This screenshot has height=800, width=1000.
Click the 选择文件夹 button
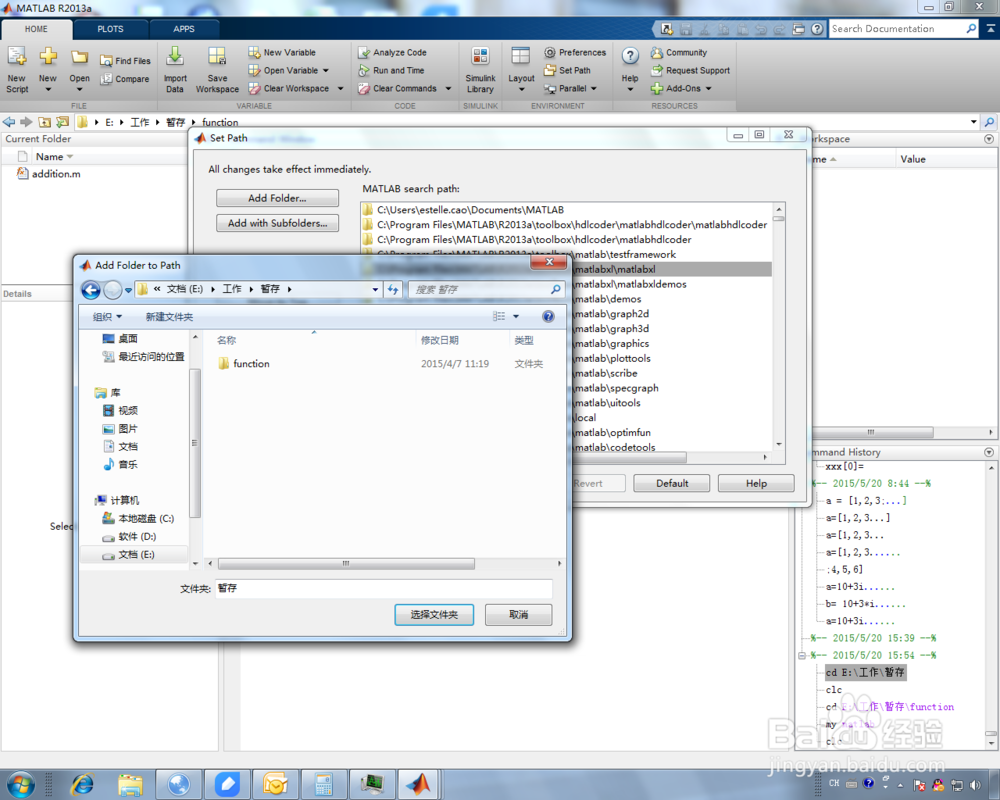pos(434,615)
